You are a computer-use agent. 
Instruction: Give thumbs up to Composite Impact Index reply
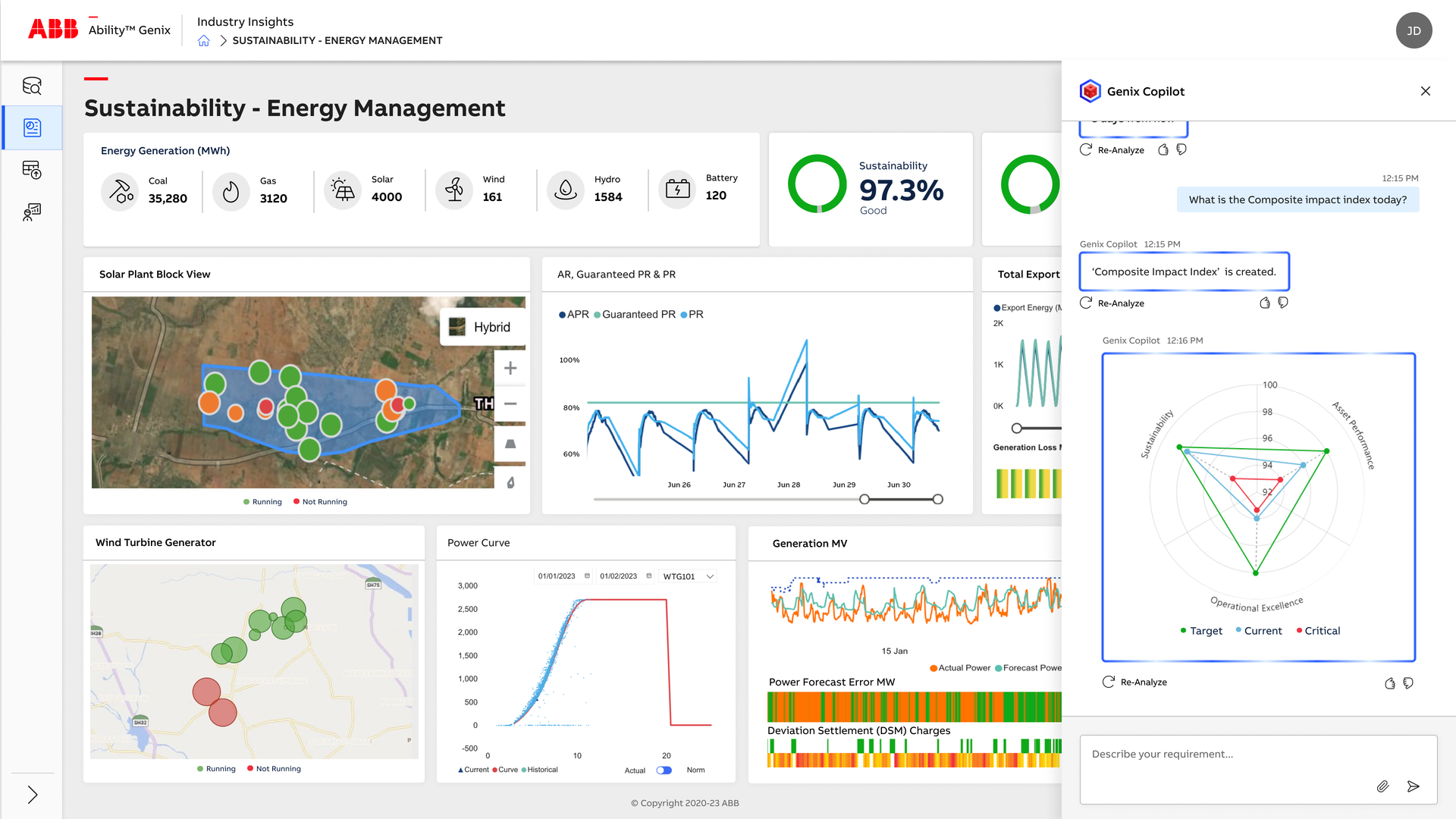click(x=1263, y=303)
